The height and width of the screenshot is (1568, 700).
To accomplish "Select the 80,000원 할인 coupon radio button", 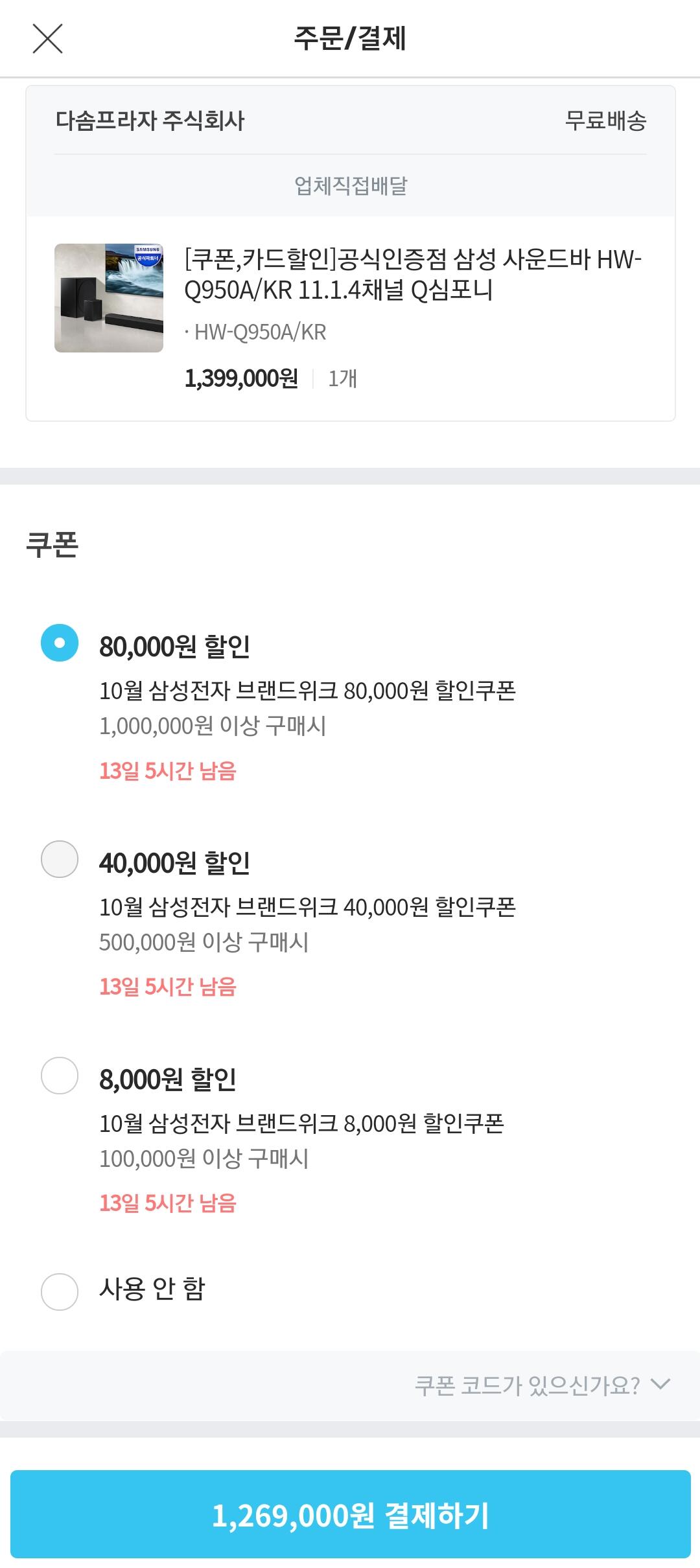I will (60, 643).
